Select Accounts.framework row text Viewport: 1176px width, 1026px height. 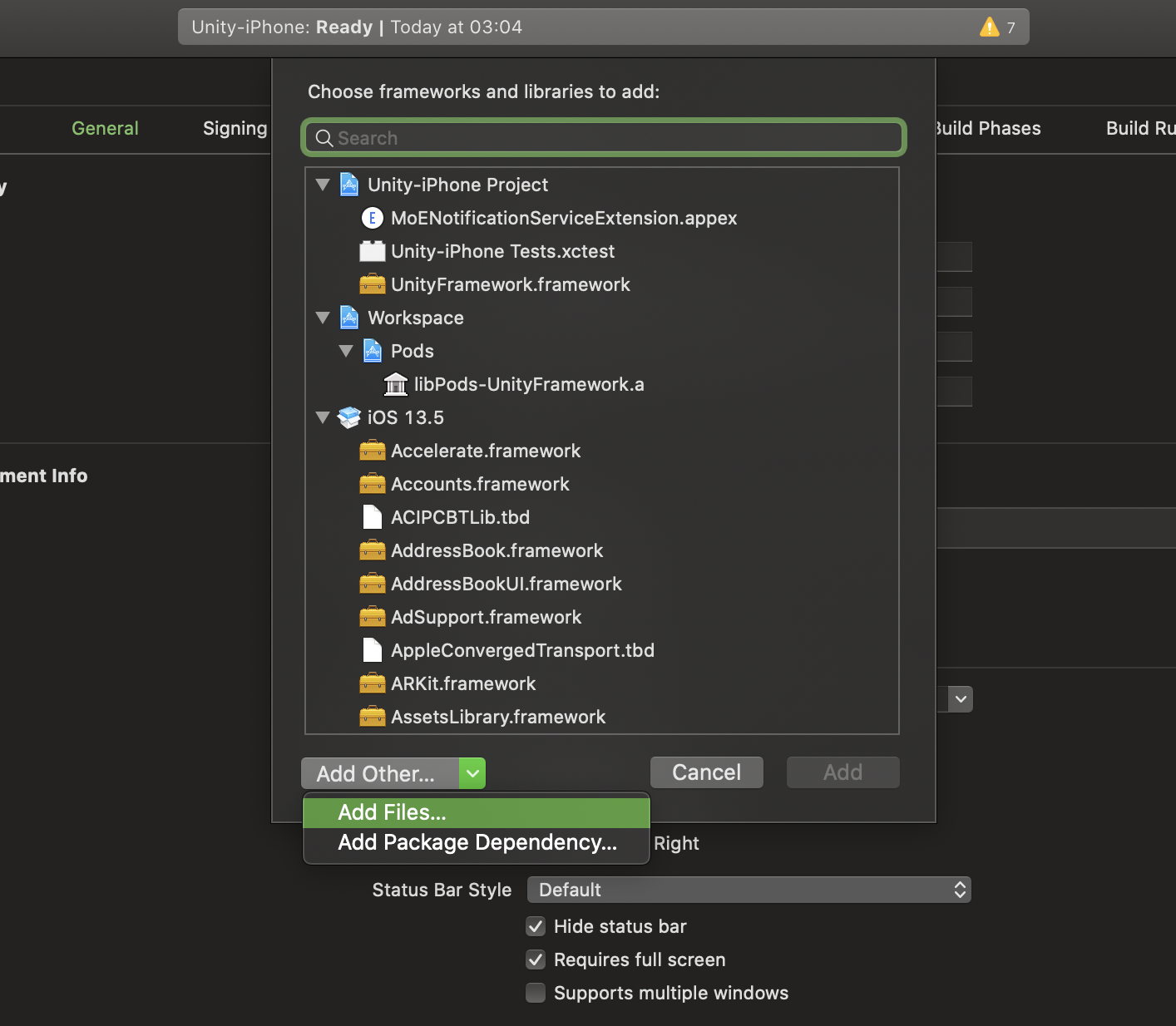480,484
